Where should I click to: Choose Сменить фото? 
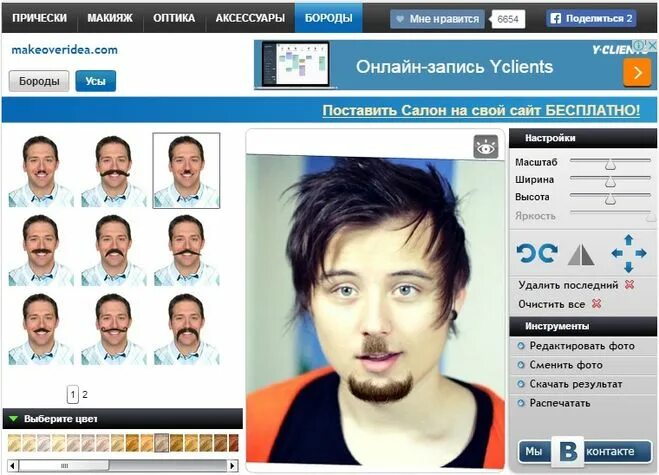(x=566, y=365)
